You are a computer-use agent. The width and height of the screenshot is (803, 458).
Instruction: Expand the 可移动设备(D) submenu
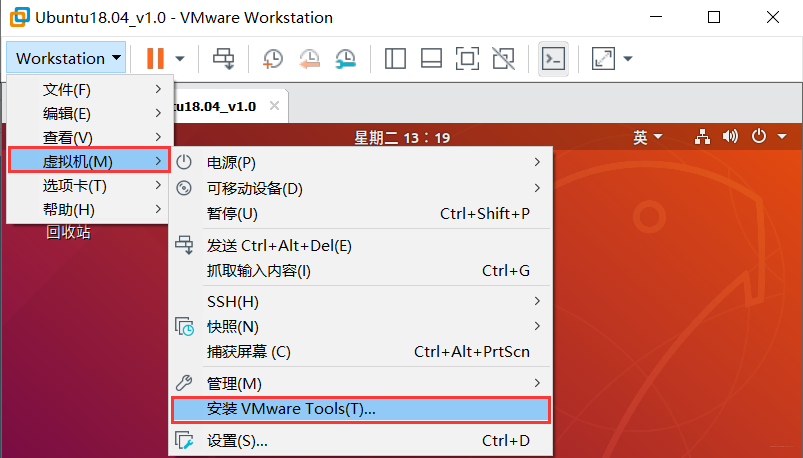tap(361, 188)
